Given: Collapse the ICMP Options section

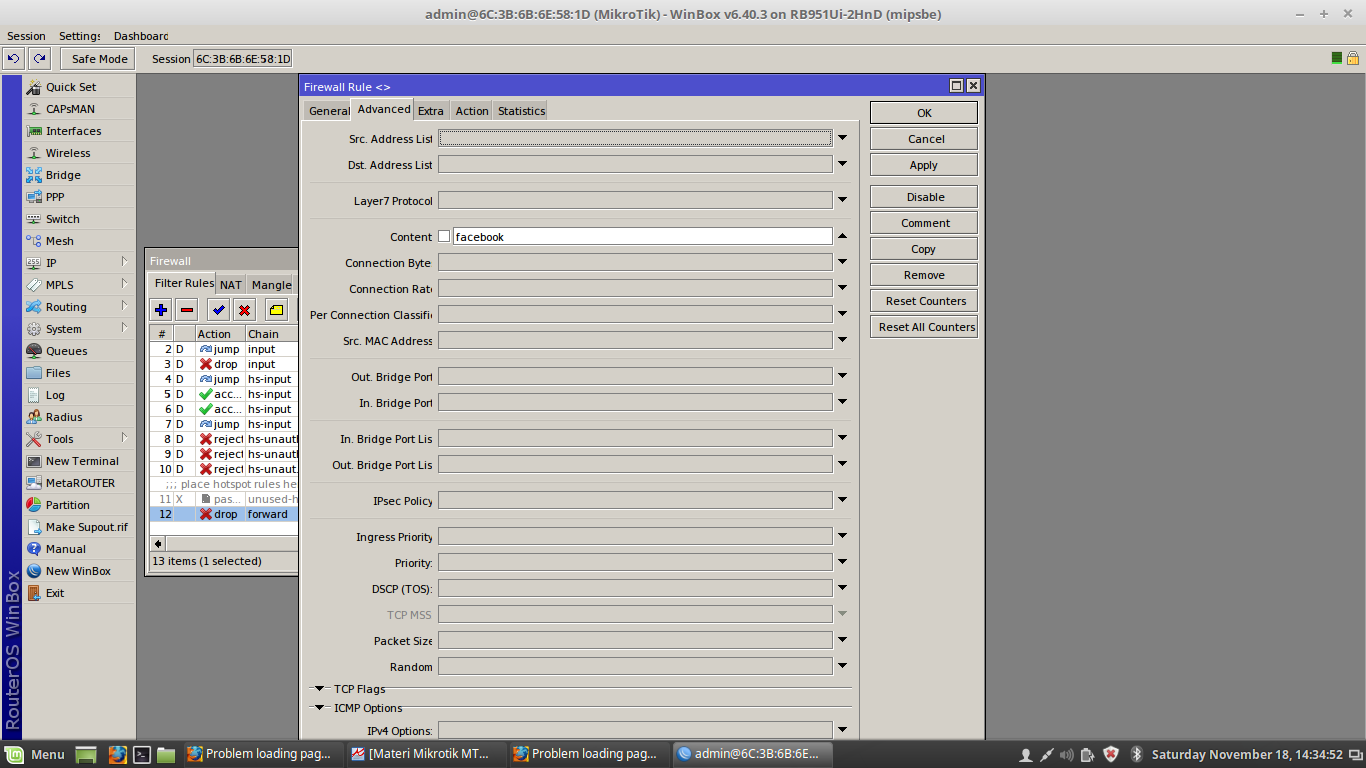Looking at the screenshot, I should [x=320, y=708].
